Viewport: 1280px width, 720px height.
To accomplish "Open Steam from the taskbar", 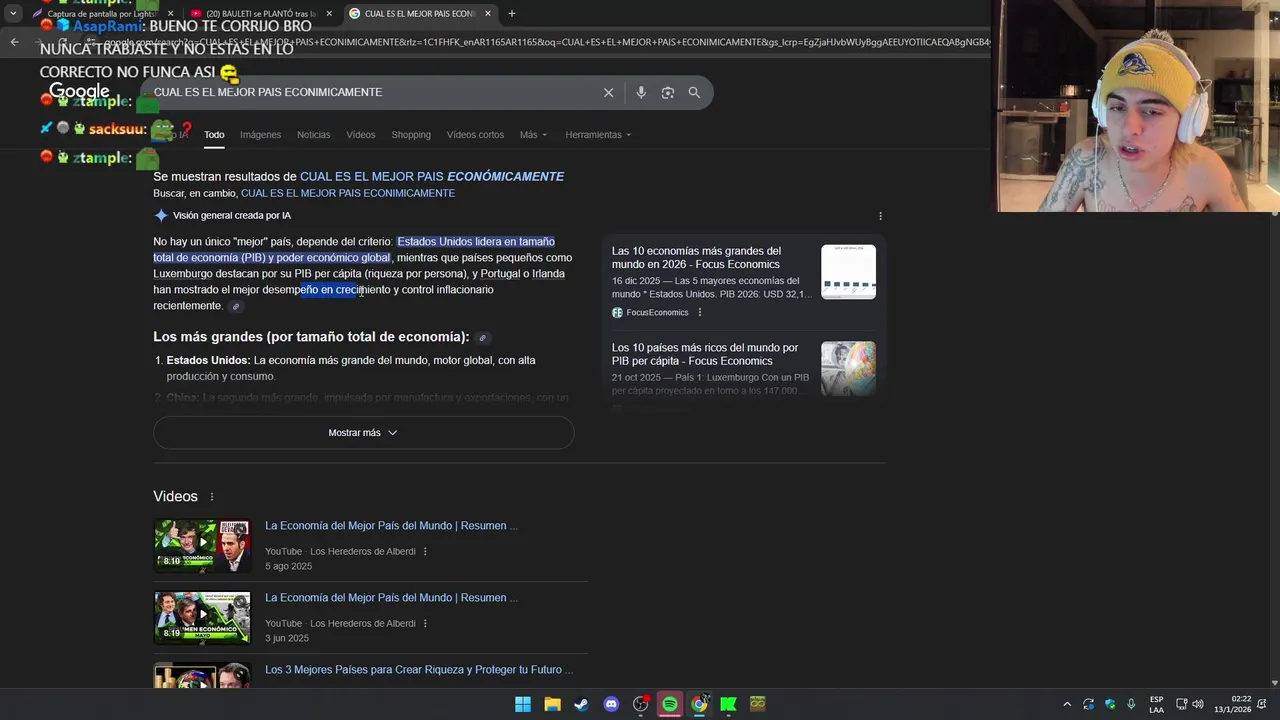I will pyautogui.click(x=581, y=704).
